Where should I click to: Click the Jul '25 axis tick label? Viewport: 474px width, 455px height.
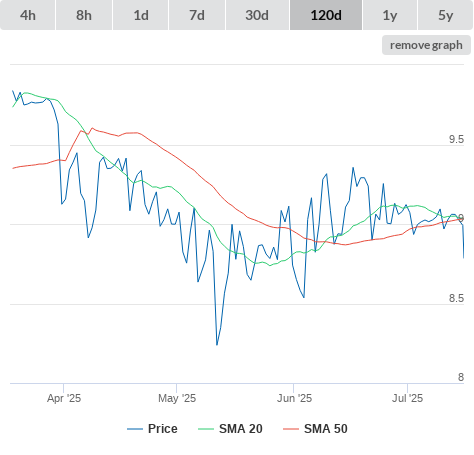click(407, 398)
